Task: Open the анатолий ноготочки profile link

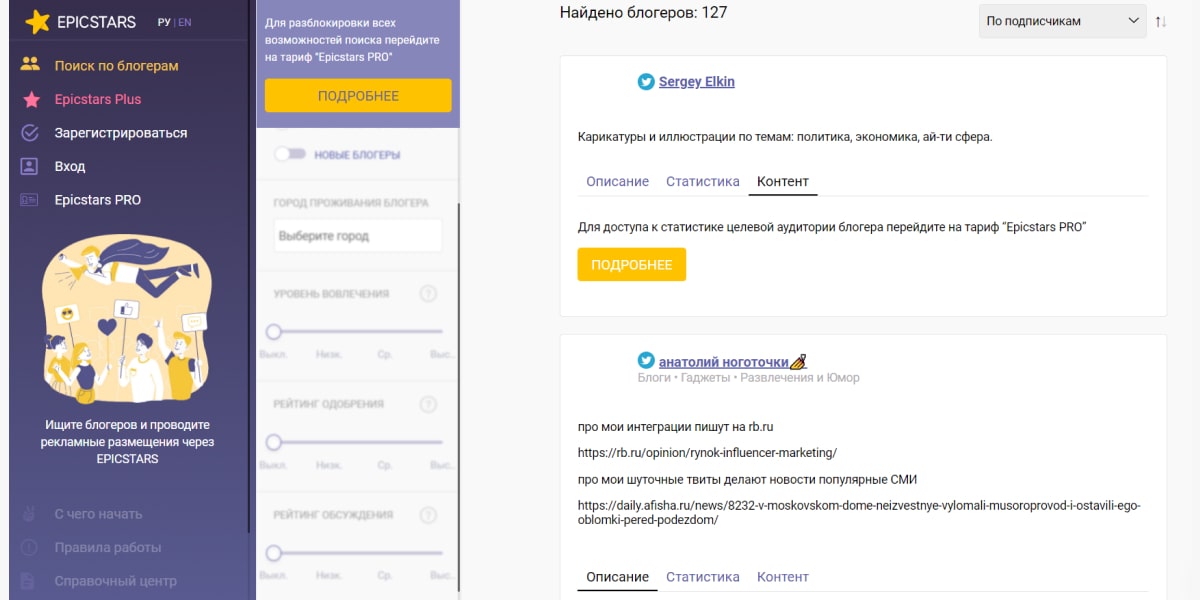Action: pos(732,362)
